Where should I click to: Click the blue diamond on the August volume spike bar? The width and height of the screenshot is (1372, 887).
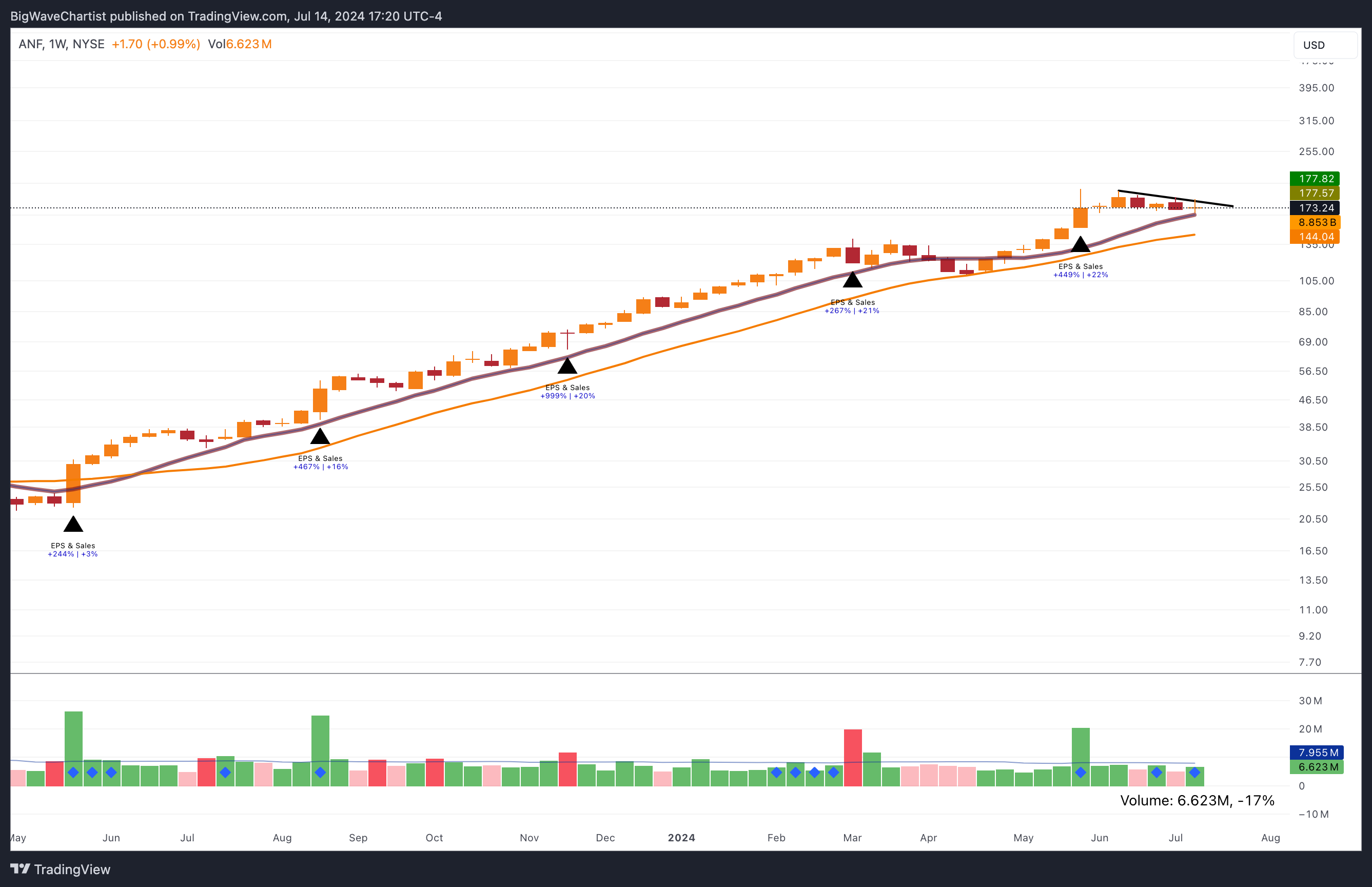click(320, 773)
